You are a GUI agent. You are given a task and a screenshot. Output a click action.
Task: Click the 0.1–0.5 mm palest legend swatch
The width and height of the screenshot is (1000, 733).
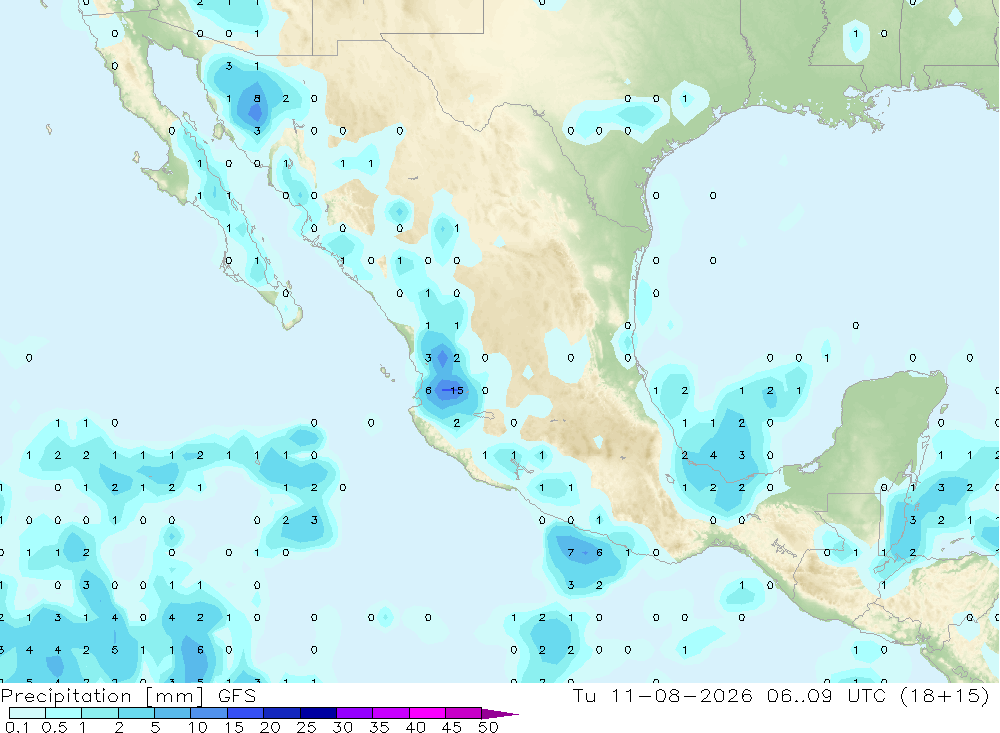[27, 713]
